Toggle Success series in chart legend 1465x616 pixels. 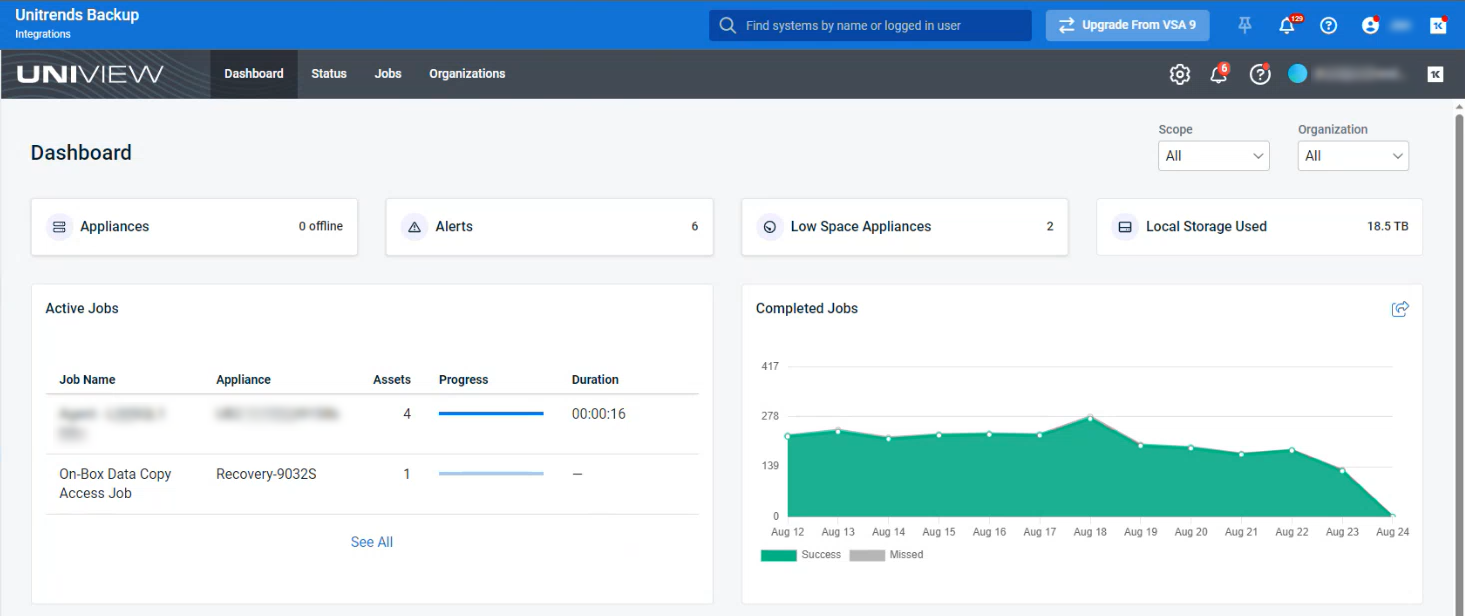pyautogui.click(x=801, y=555)
